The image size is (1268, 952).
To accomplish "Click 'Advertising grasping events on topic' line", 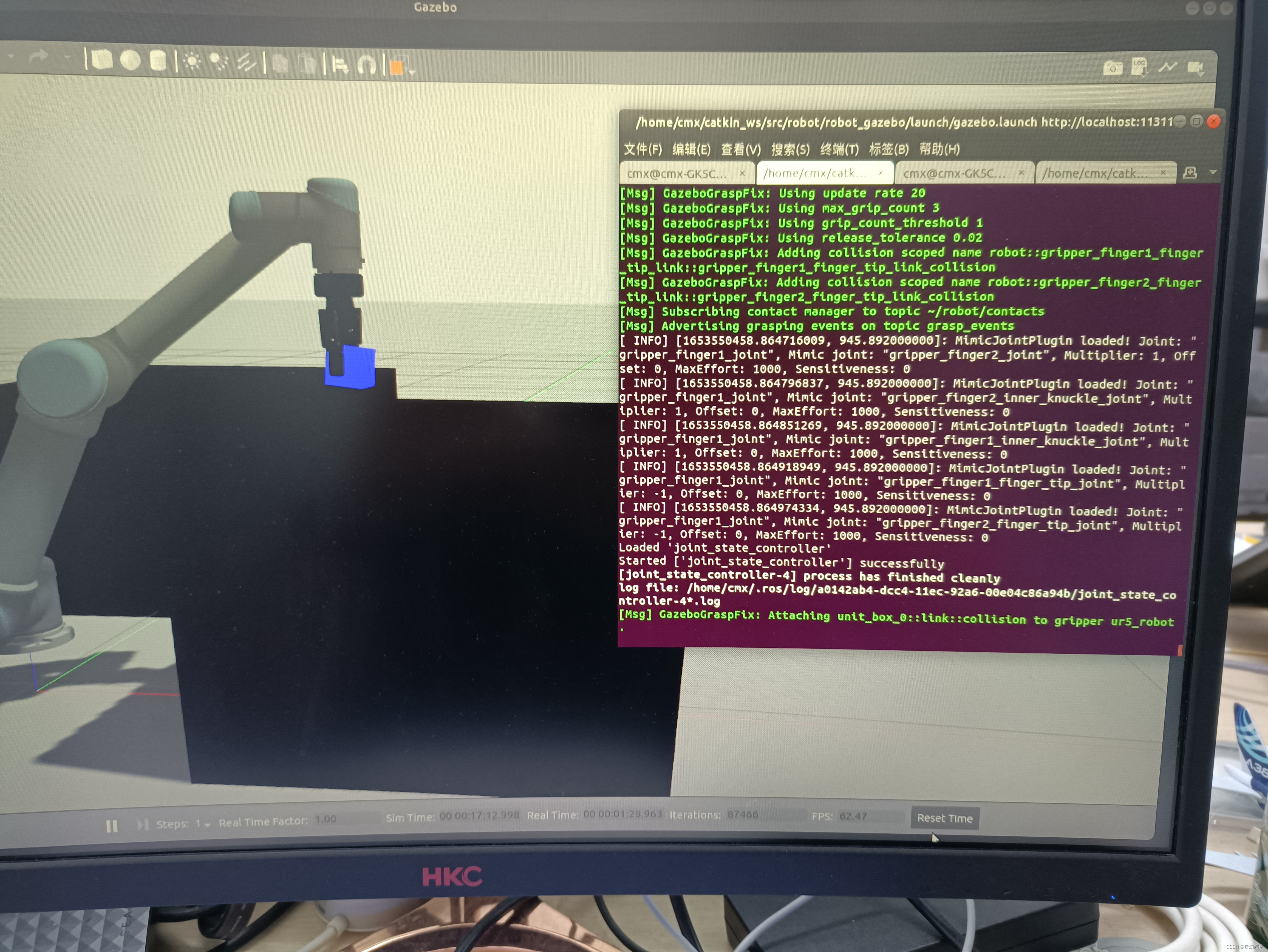I will (x=817, y=326).
